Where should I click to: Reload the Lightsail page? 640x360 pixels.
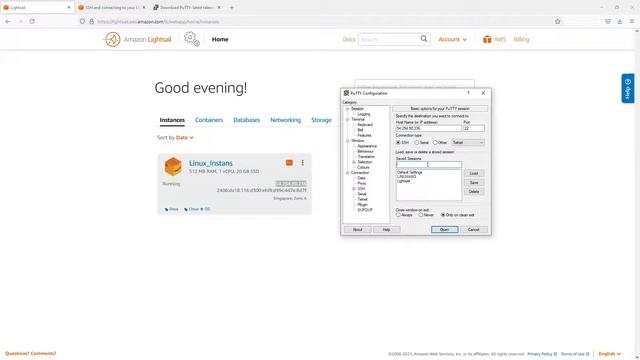(32, 21)
